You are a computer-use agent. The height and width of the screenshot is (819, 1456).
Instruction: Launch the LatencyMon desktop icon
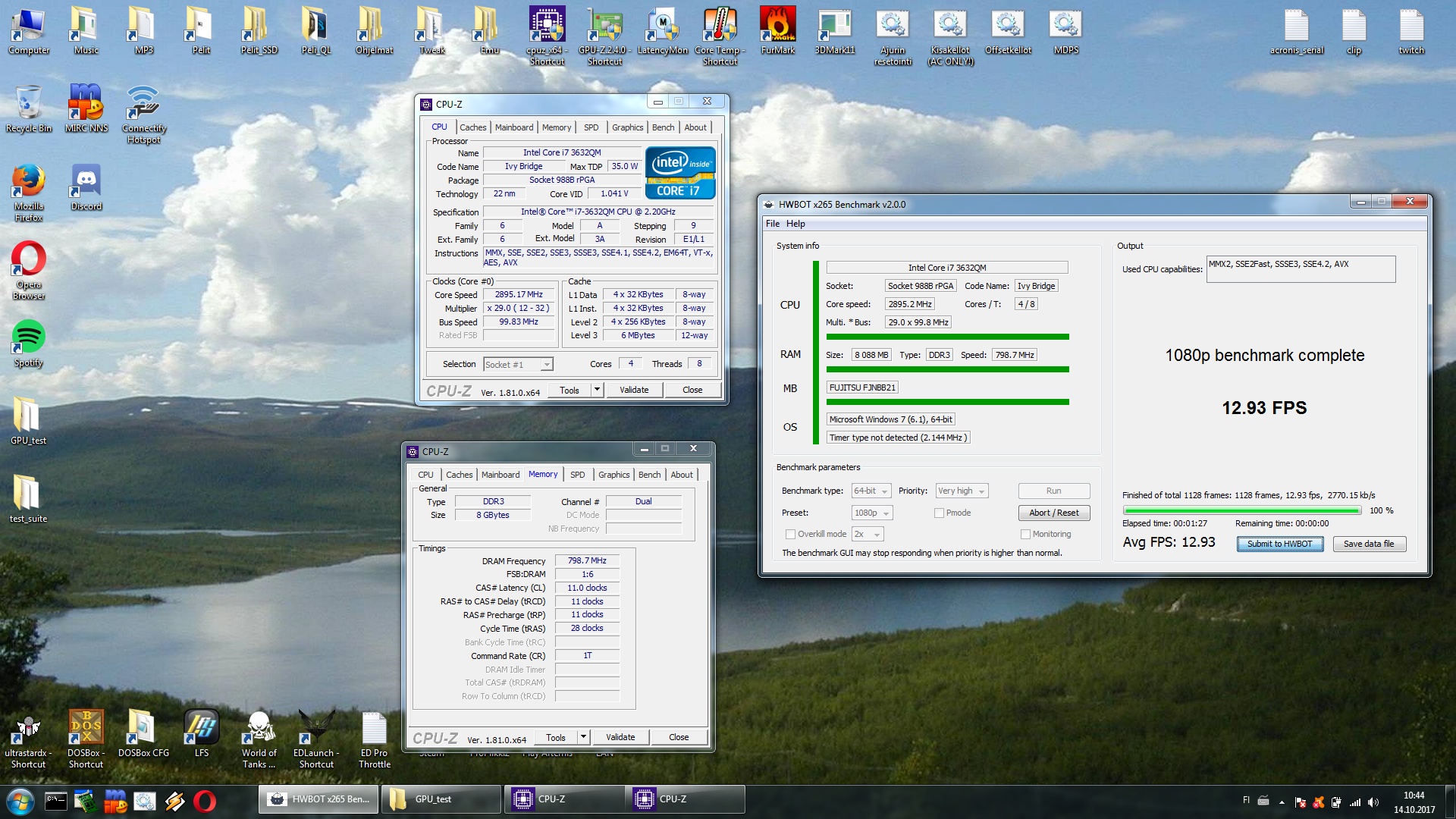pyautogui.click(x=662, y=30)
